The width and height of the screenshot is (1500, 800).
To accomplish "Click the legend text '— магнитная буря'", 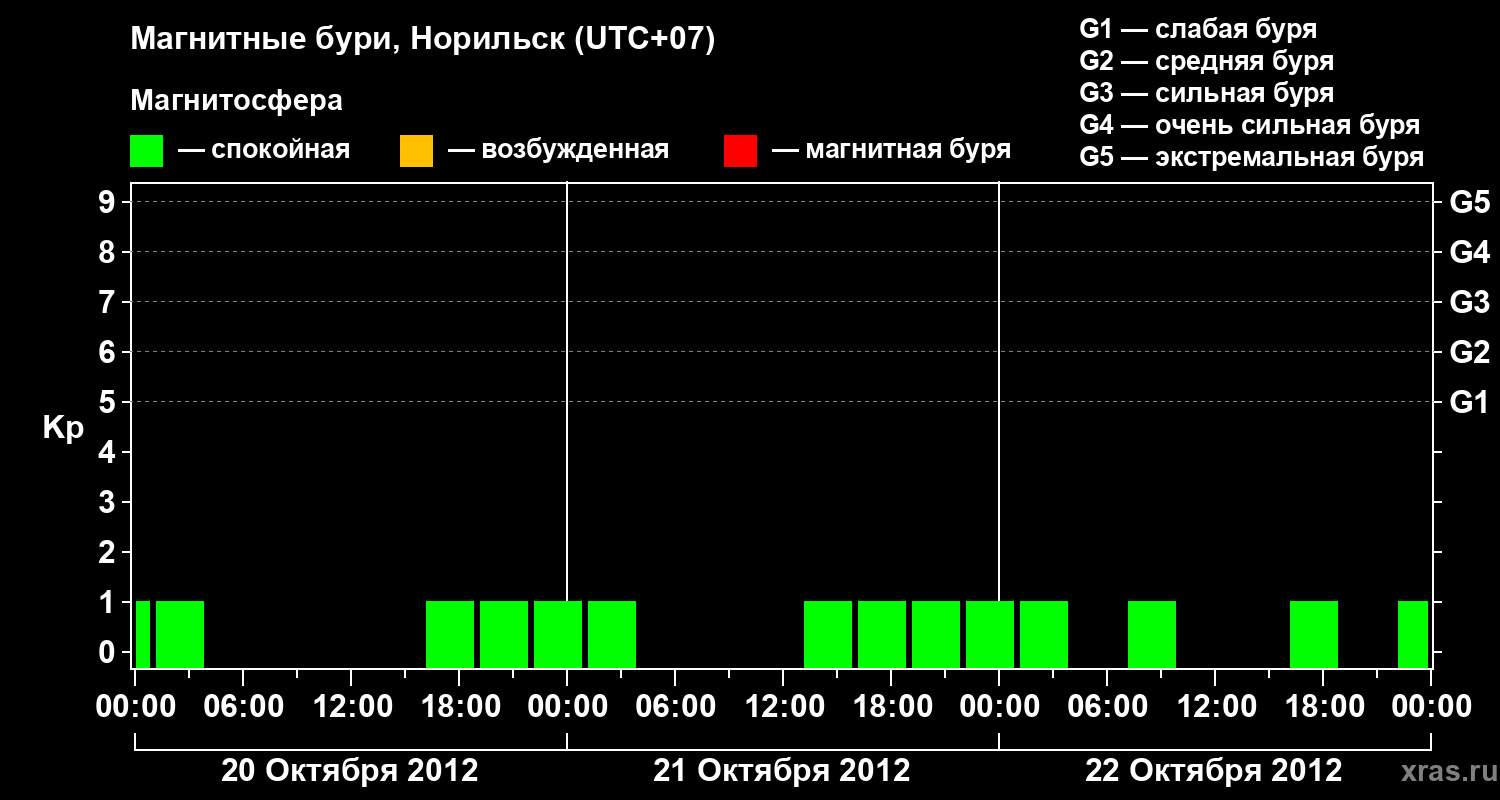I will tap(892, 151).
